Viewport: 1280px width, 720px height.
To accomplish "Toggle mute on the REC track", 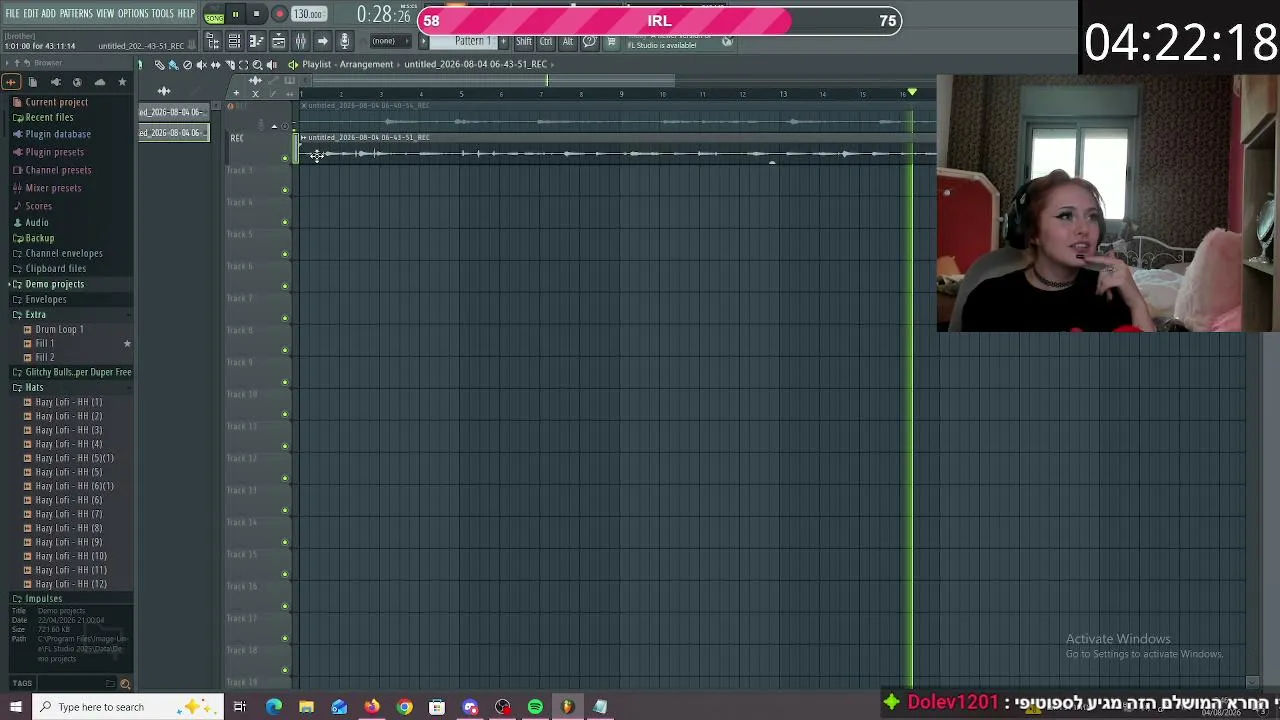I will pyautogui.click(x=285, y=158).
